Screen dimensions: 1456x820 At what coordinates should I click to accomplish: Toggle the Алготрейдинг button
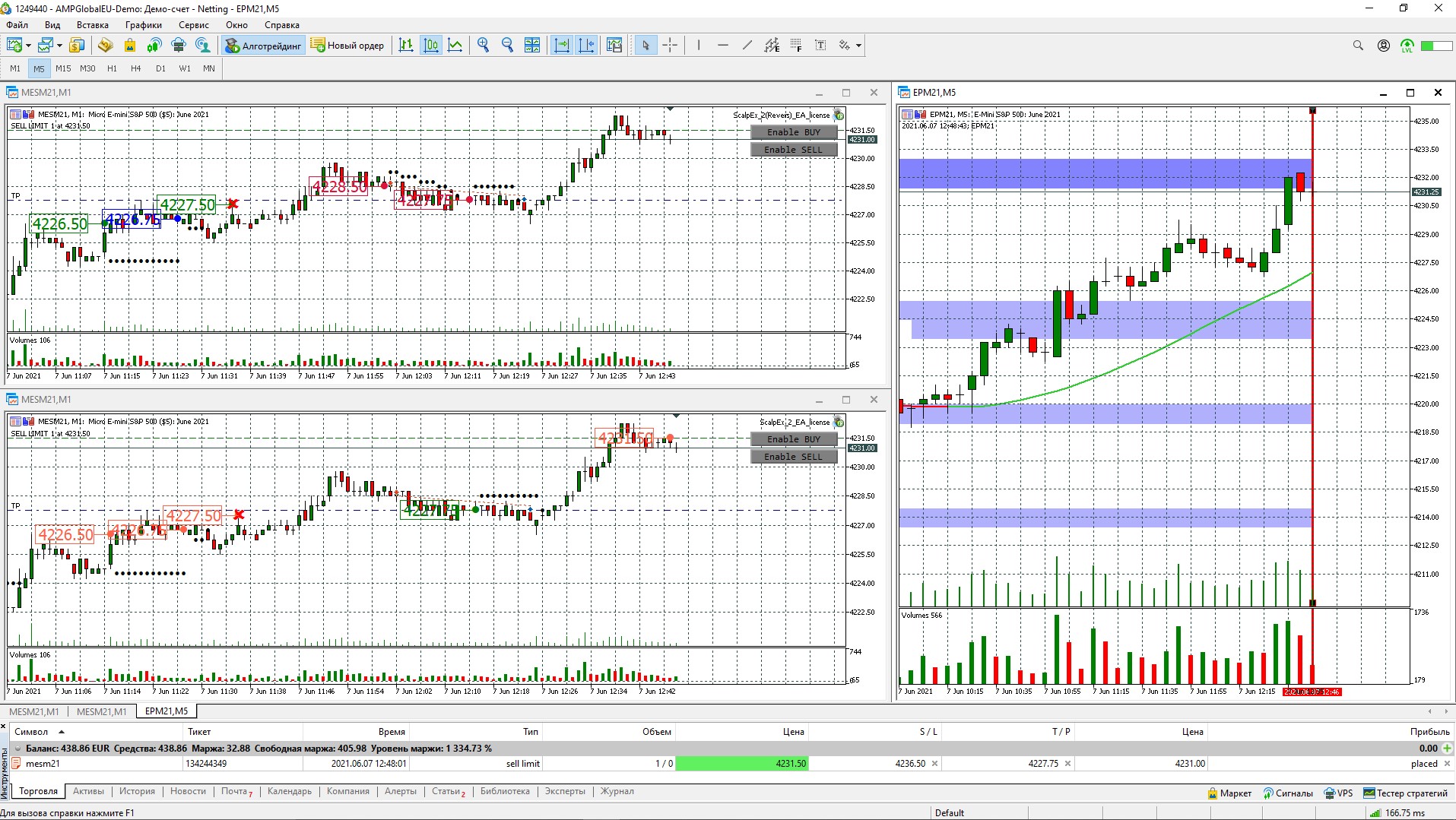(263, 46)
